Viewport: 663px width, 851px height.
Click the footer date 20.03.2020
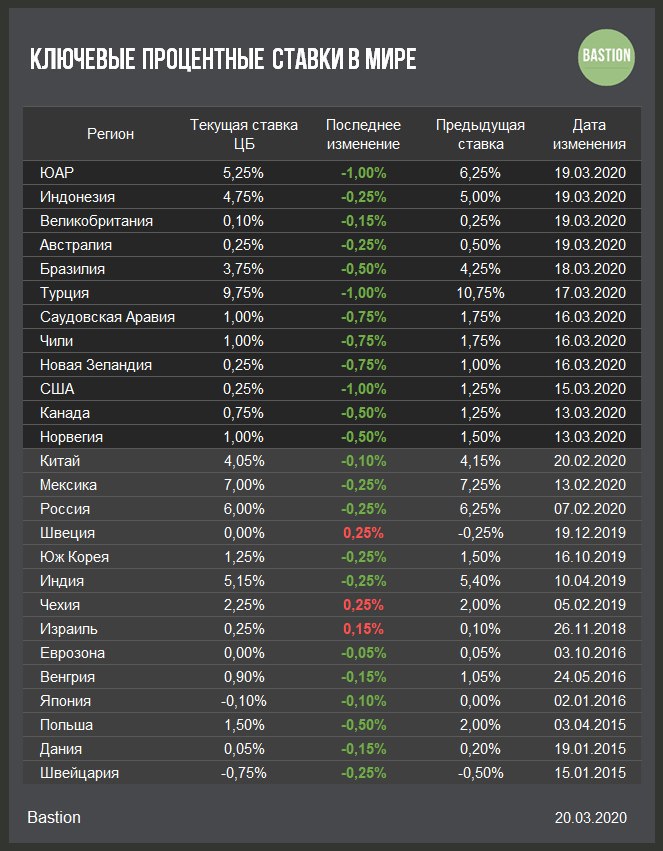click(x=590, y=818)
